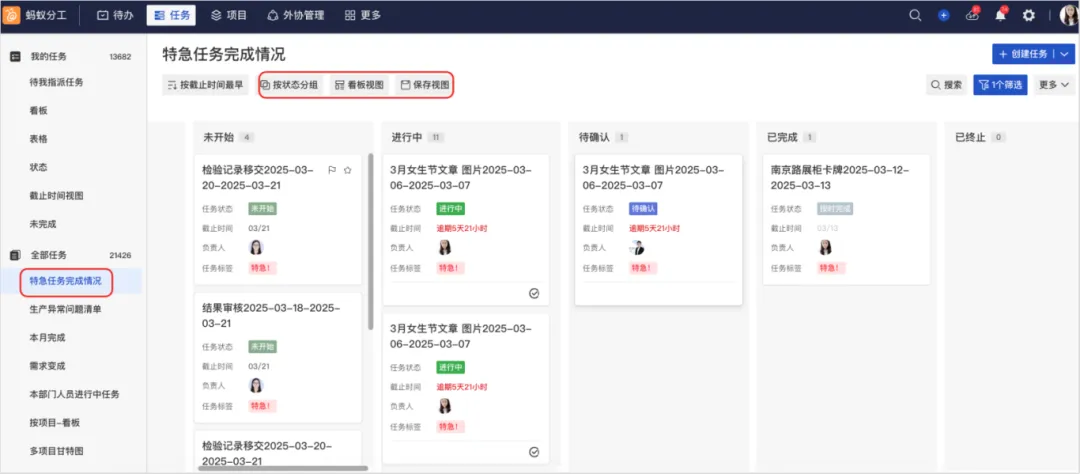Viewport: 1080px width, 474px height.
Task: Toggle completion check on second 进行中 card
Action: click(x=534, y=452)
